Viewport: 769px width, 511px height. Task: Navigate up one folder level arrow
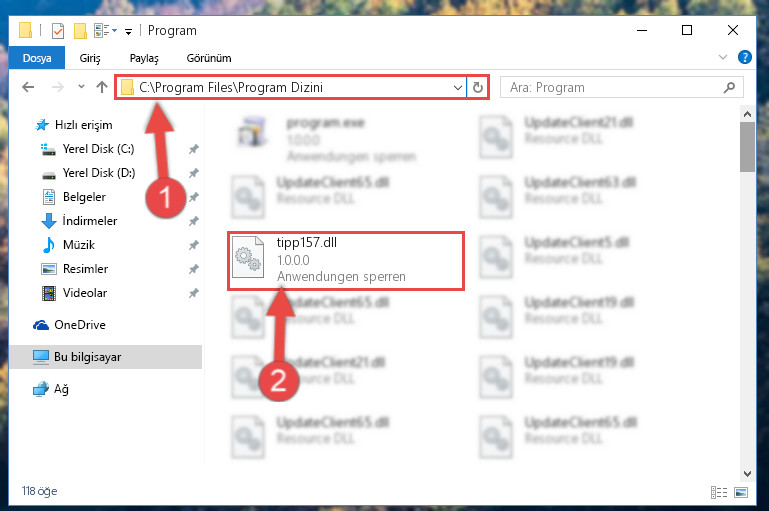[x=102, y=87]
